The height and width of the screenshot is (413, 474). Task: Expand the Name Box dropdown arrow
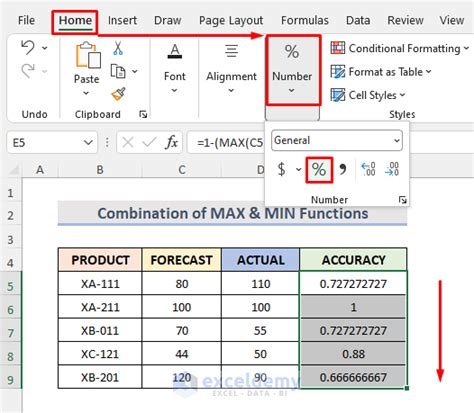(88, 143)
